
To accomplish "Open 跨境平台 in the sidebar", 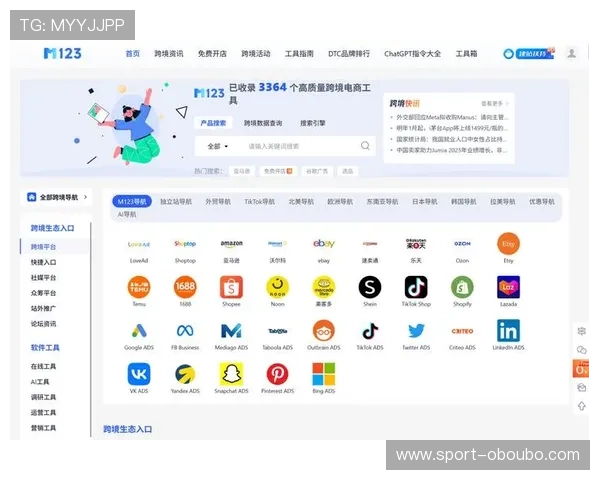I will point(43,247).
